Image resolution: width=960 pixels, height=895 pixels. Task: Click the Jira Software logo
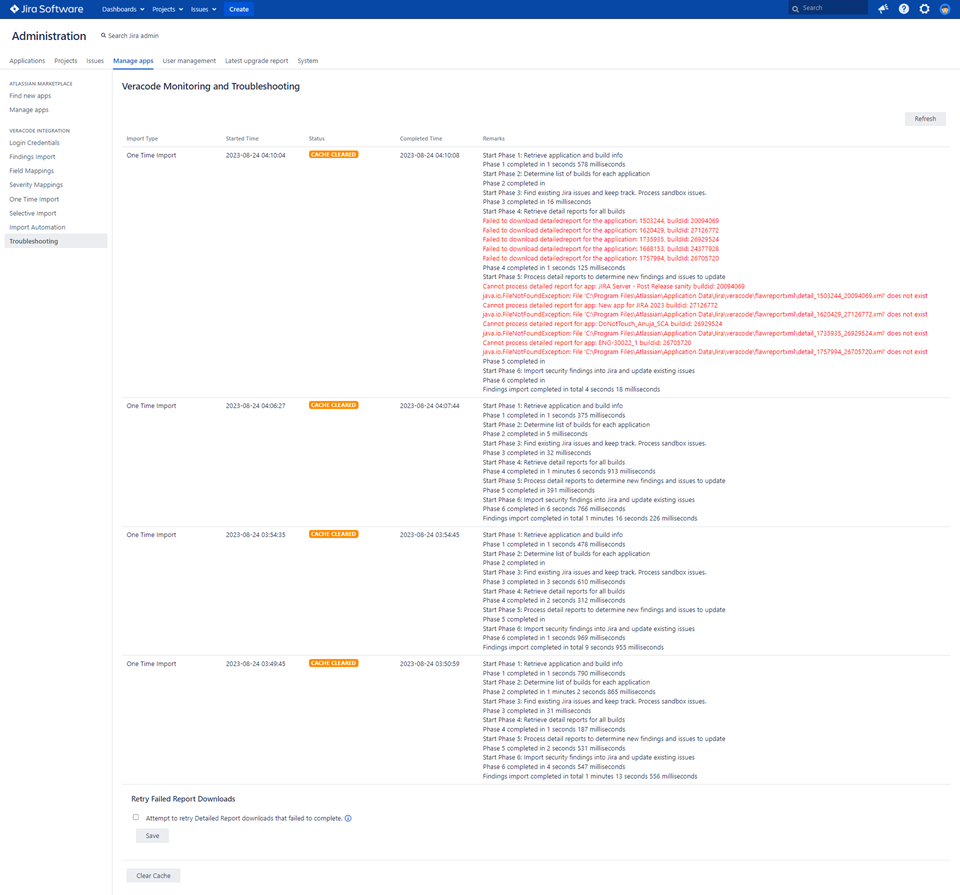(47, 9)
